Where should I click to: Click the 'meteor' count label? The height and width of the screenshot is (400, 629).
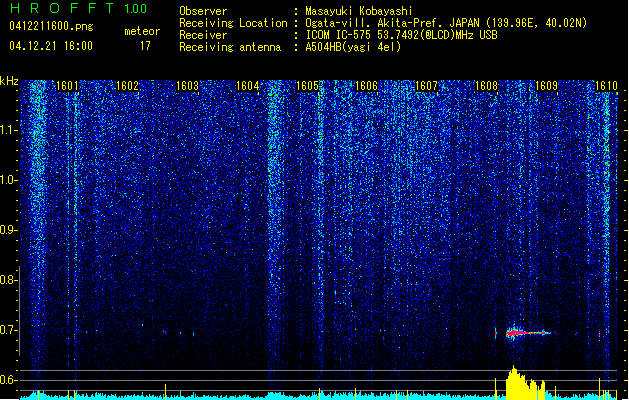click(x=142, y=31)
